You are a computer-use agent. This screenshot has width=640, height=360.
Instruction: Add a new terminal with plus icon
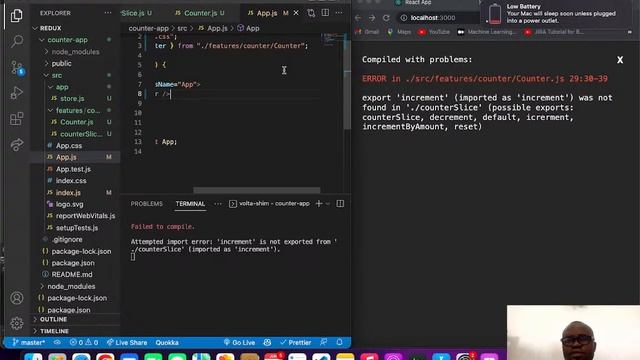click(x=319, y=203)
